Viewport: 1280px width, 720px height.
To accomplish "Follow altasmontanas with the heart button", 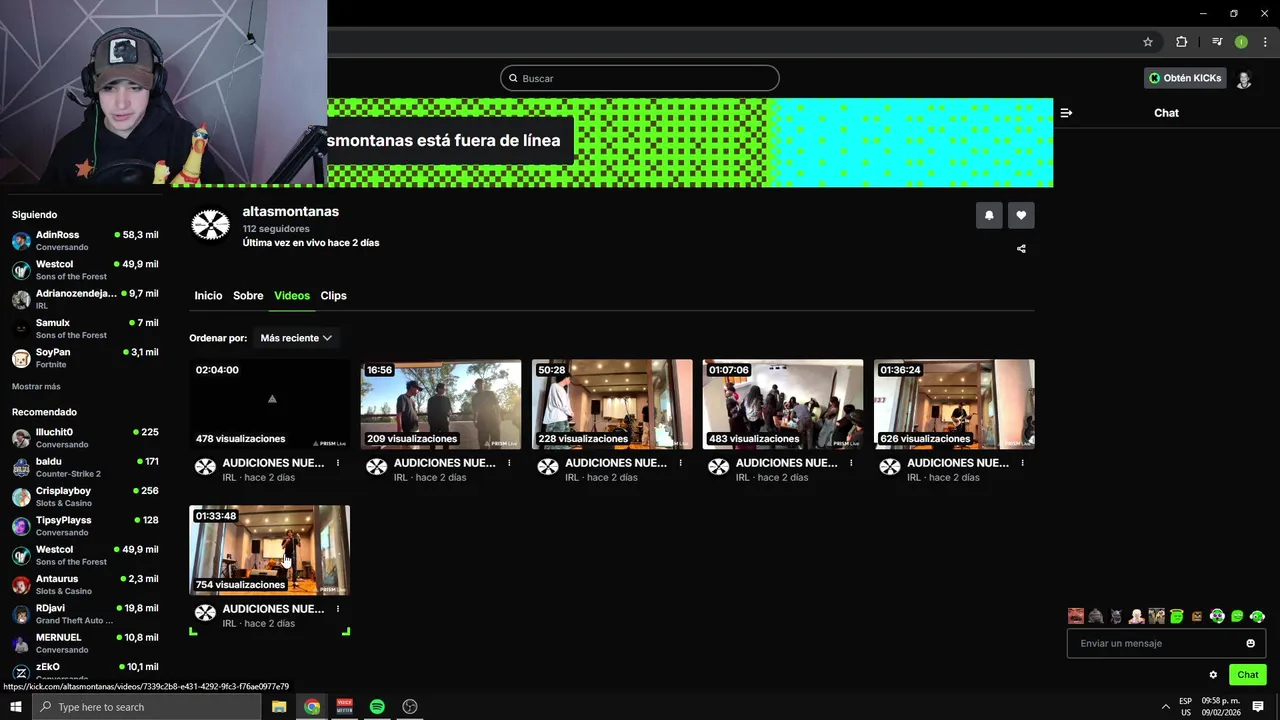I will tap(1021, 215).
